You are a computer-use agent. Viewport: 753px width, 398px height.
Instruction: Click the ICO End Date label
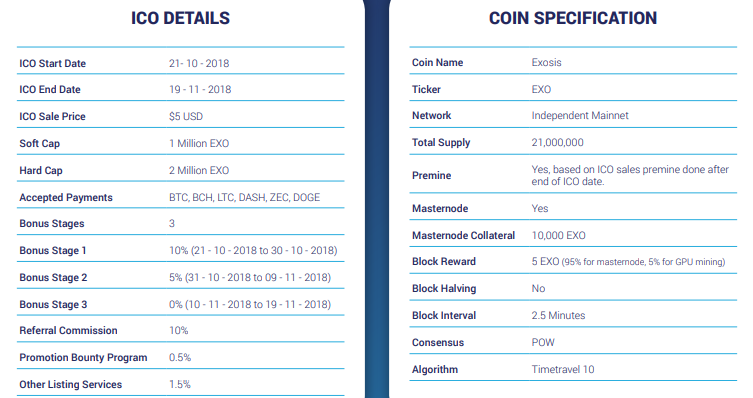50,89
